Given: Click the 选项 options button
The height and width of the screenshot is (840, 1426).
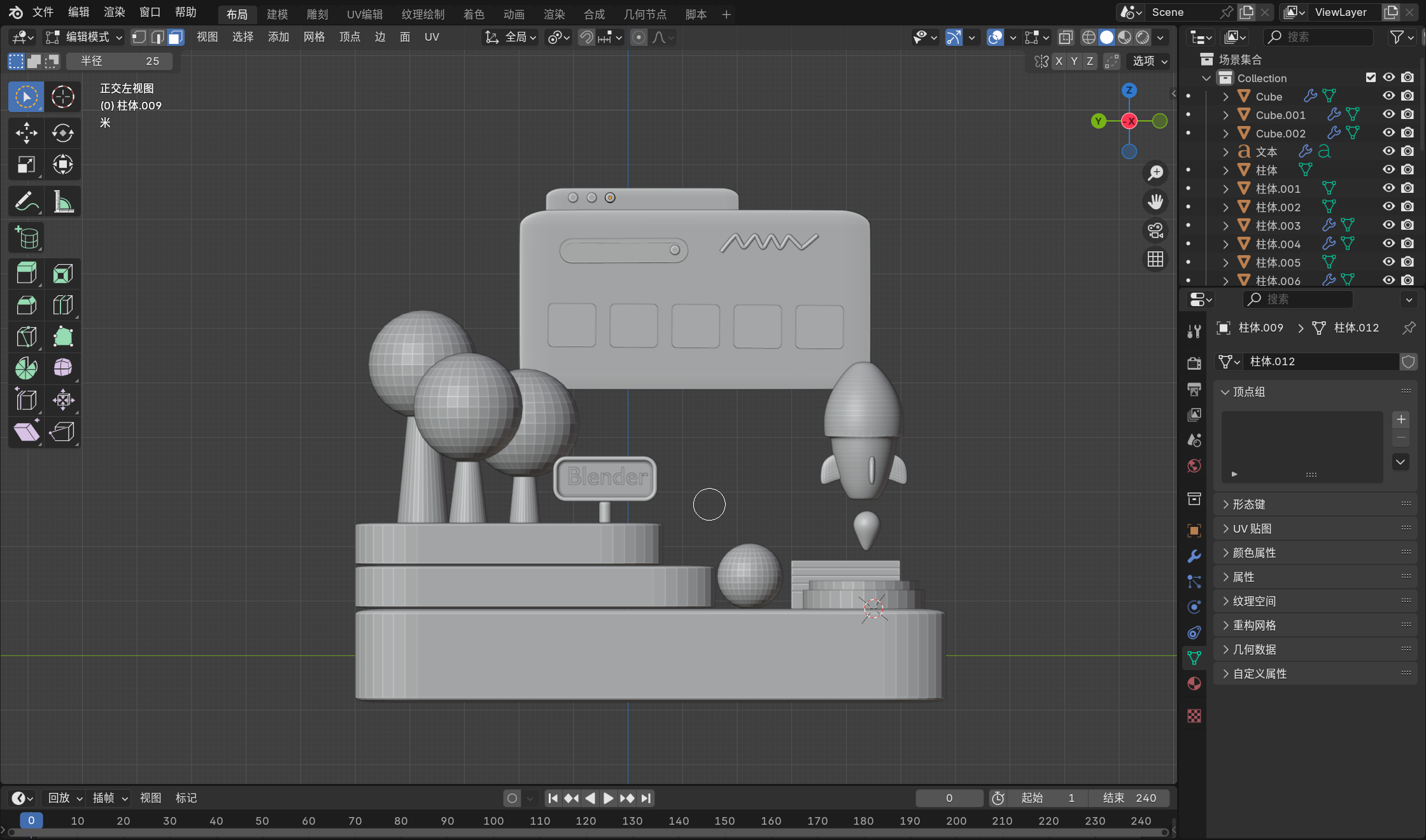Looking at the screenshot, I should (x=1149, y=61).
